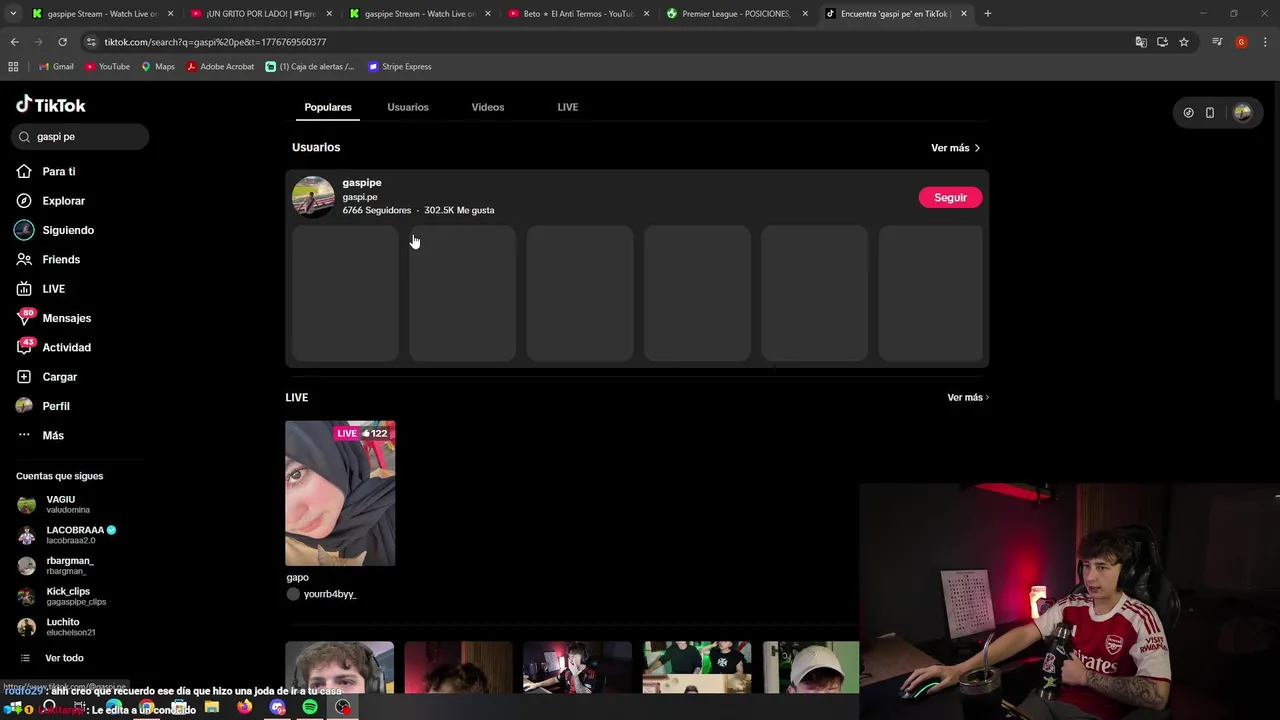Open File Explorer from the taskbar
Screen dimensions: 1280x720
pos(211,707)
